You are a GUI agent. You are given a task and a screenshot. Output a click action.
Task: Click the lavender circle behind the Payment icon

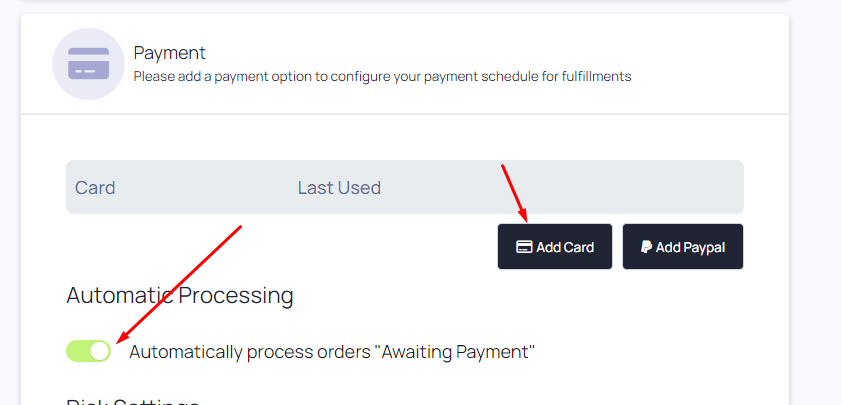[x=89, y=64]
